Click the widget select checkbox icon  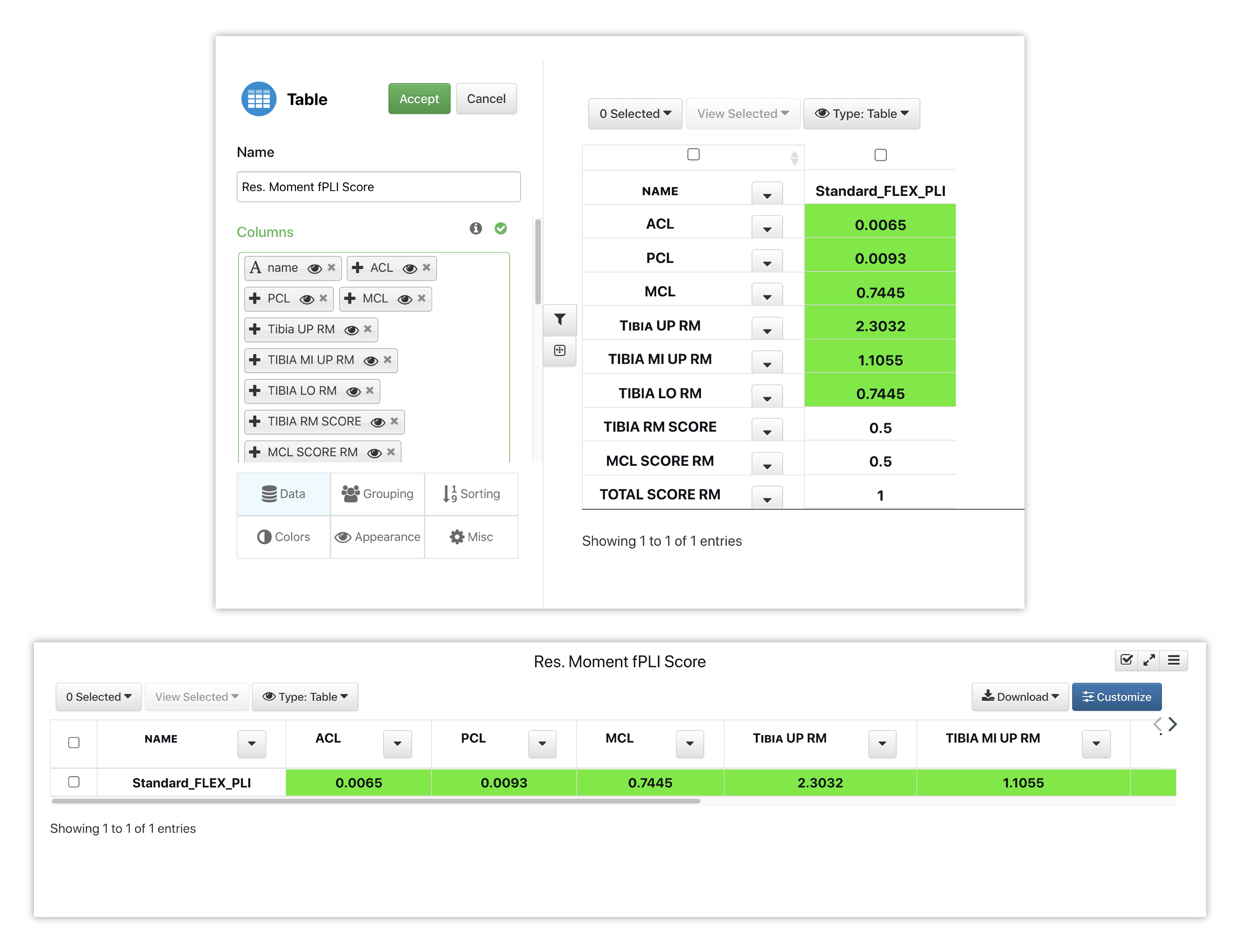pos(1126,660)
